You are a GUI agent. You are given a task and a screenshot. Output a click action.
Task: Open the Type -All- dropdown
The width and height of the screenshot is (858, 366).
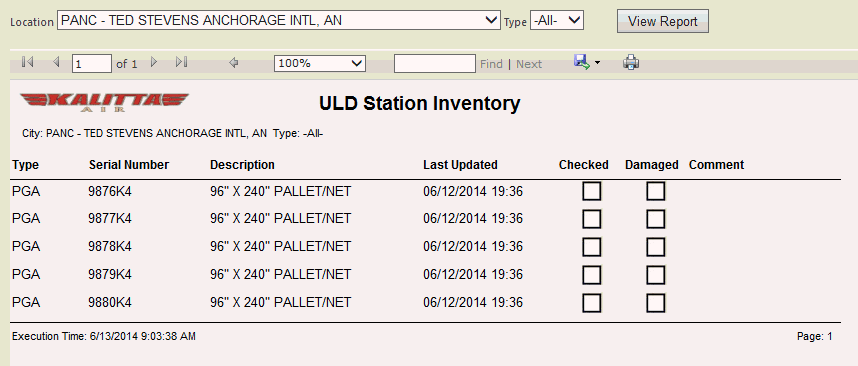pos(557,21)
